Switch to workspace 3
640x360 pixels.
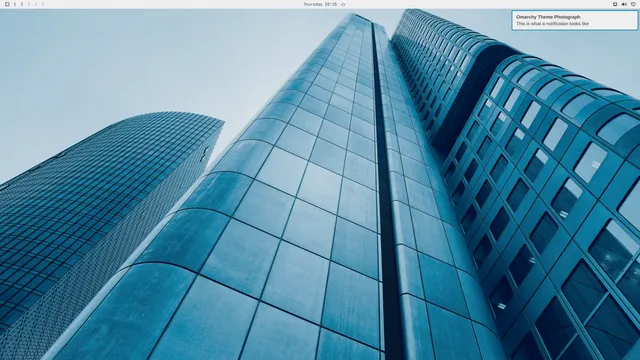point(29,4)
